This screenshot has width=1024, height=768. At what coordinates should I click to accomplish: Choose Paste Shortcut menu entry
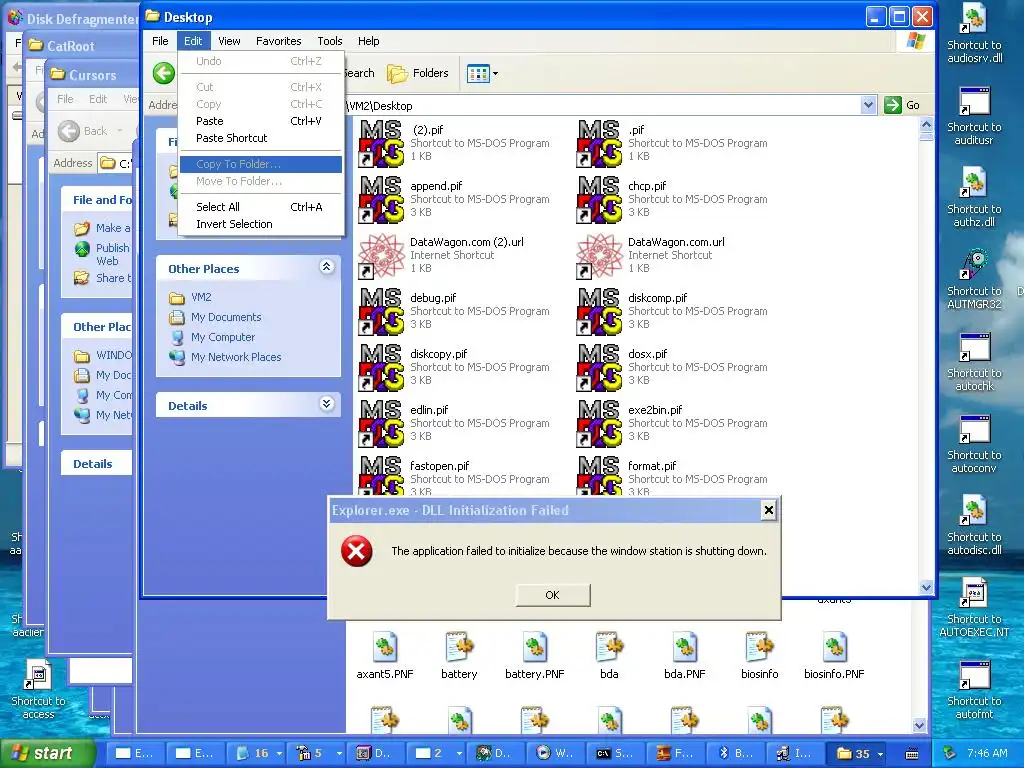[x=261, y=138]
